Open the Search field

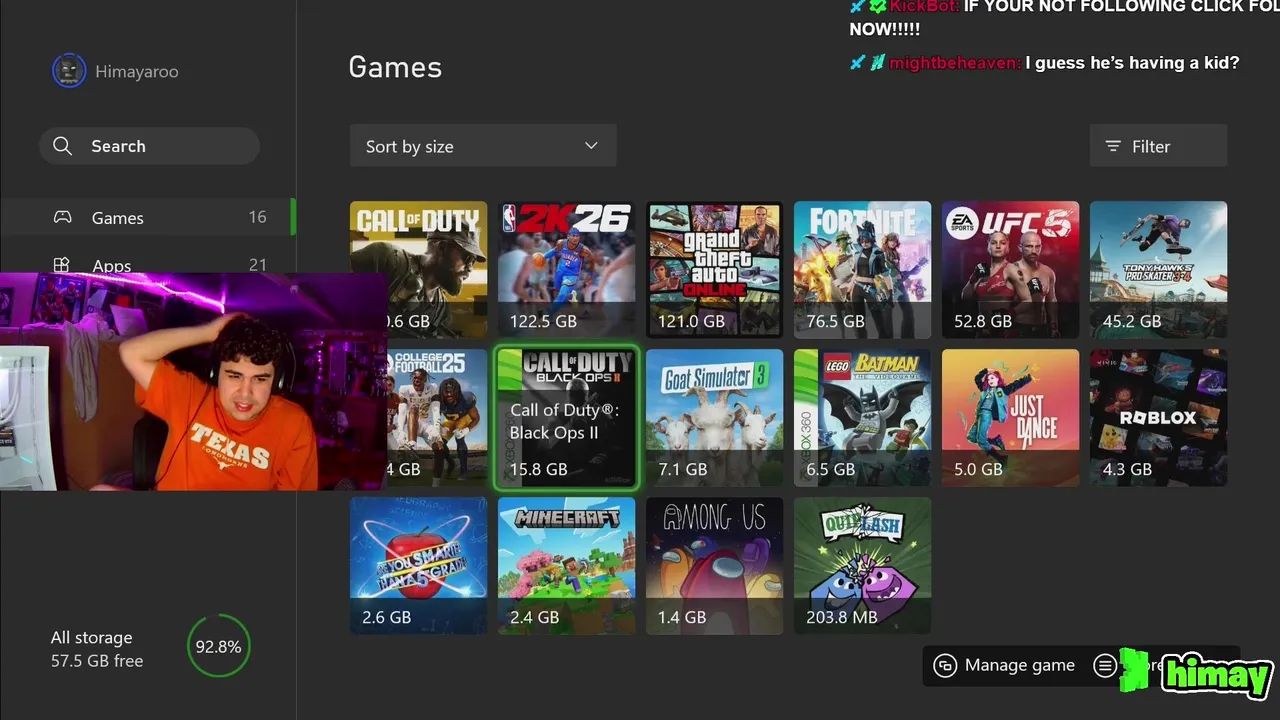(x=149, y=146)
